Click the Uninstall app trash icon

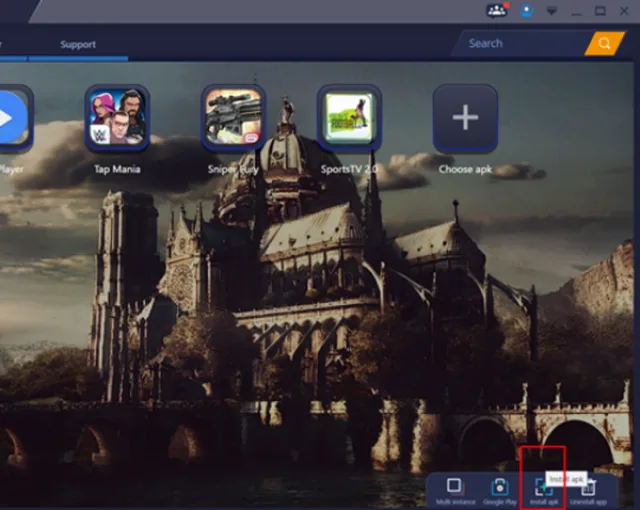[x=588, y=487]
